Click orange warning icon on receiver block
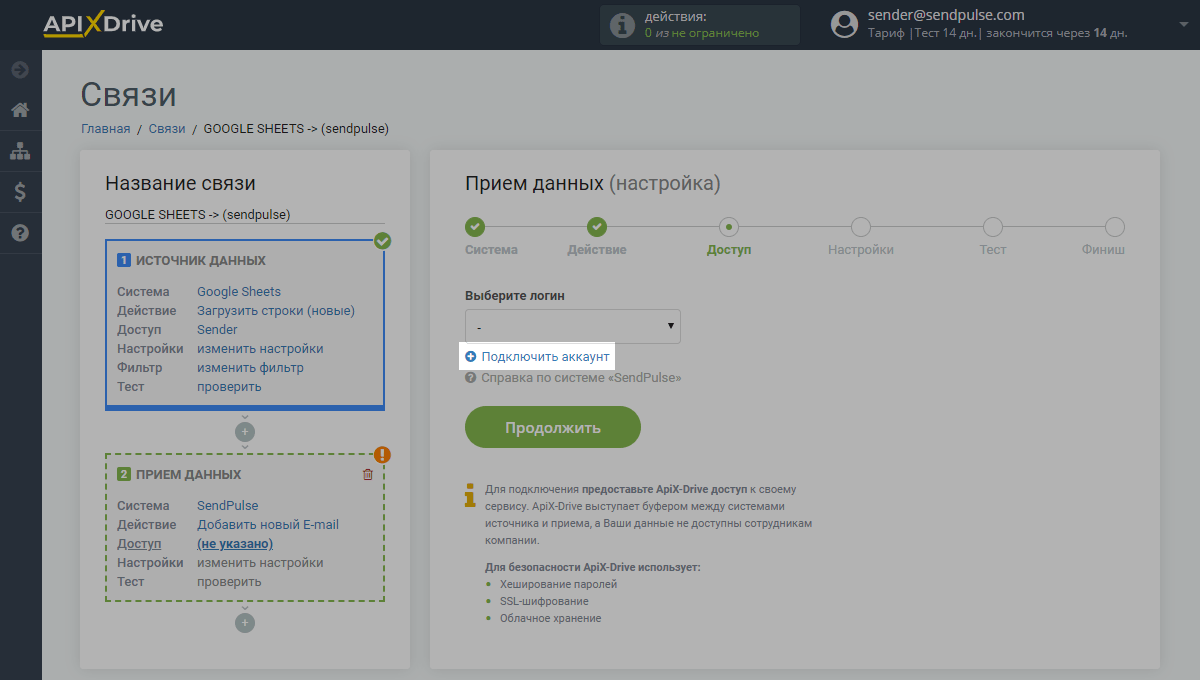Viewport: 1200px width, 680px height. coord(382,455)
